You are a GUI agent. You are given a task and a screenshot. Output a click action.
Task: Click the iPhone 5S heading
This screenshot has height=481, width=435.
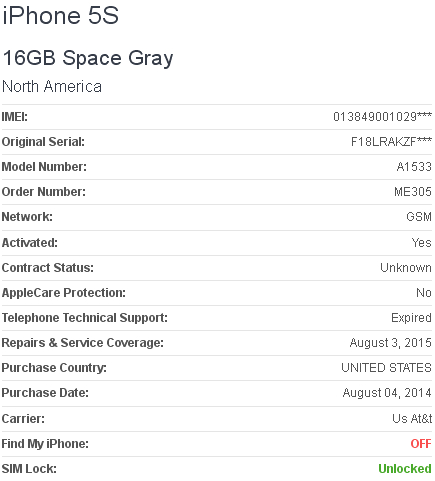click(x=60, y=15)
